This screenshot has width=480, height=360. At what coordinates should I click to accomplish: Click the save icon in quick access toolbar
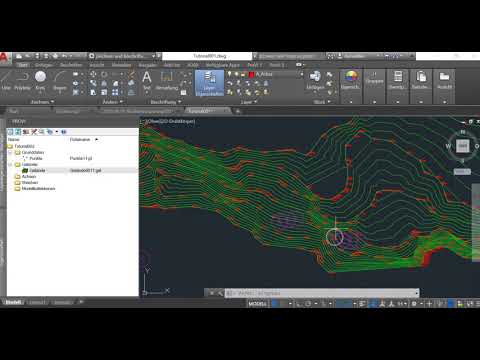[x=37, y=56]
